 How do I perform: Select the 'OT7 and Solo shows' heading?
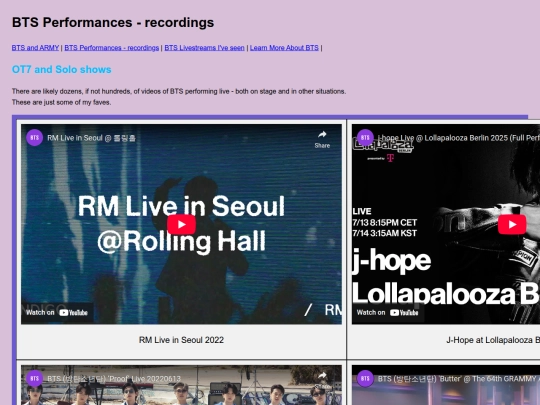click(x=62, y=70)
